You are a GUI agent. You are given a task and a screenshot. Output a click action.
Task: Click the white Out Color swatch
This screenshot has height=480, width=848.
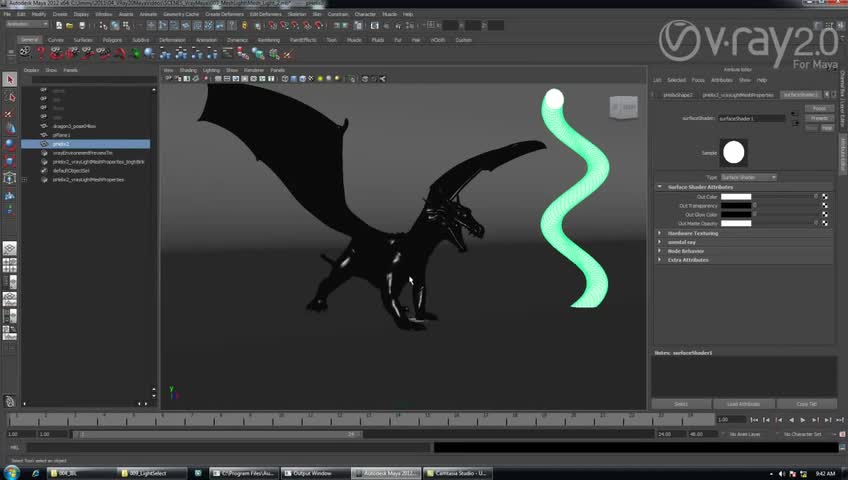[x=736, y=197]
